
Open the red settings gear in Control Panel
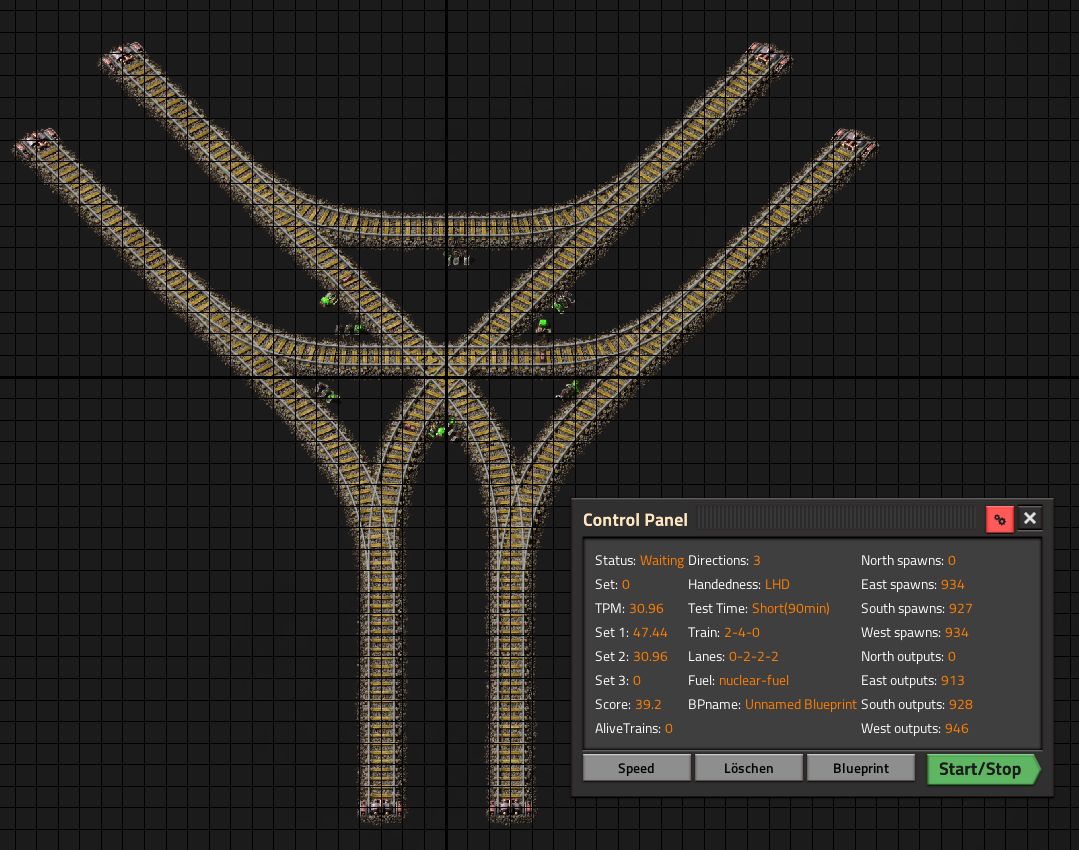(x=1000, y=520)
